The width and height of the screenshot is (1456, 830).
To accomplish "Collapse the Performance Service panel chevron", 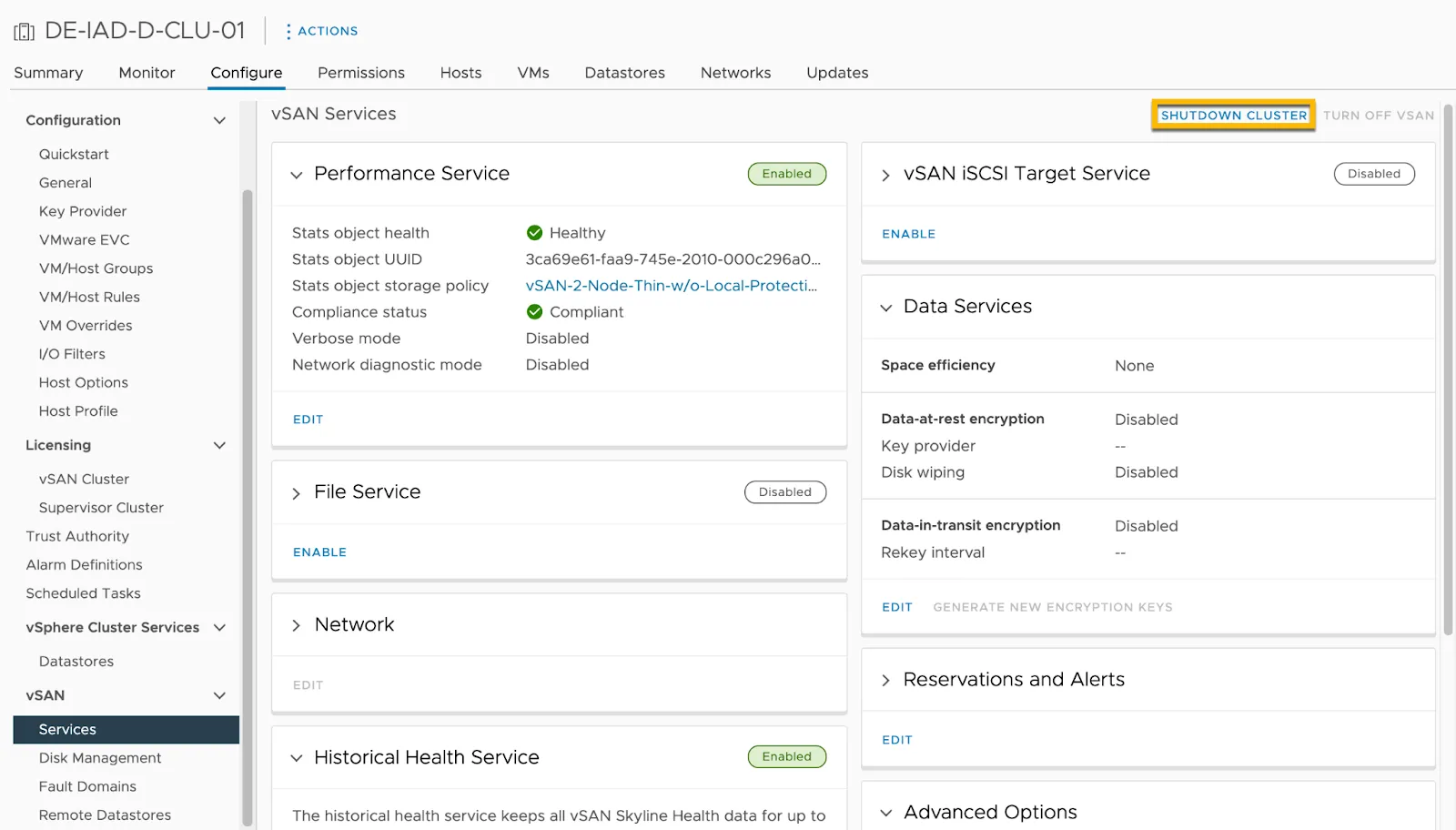I will point(296,175).
